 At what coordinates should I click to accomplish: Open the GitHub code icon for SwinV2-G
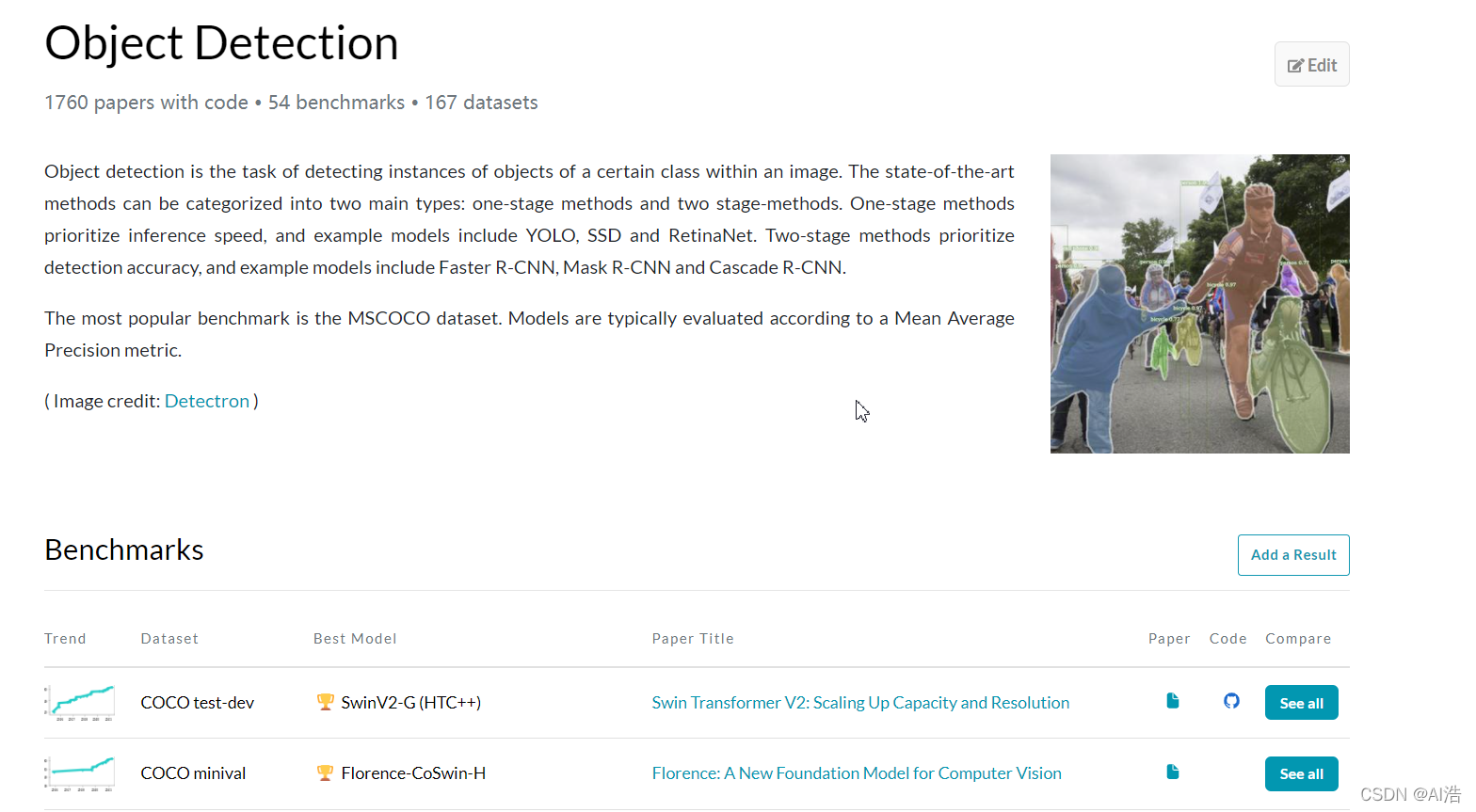tap(1231, 701)
